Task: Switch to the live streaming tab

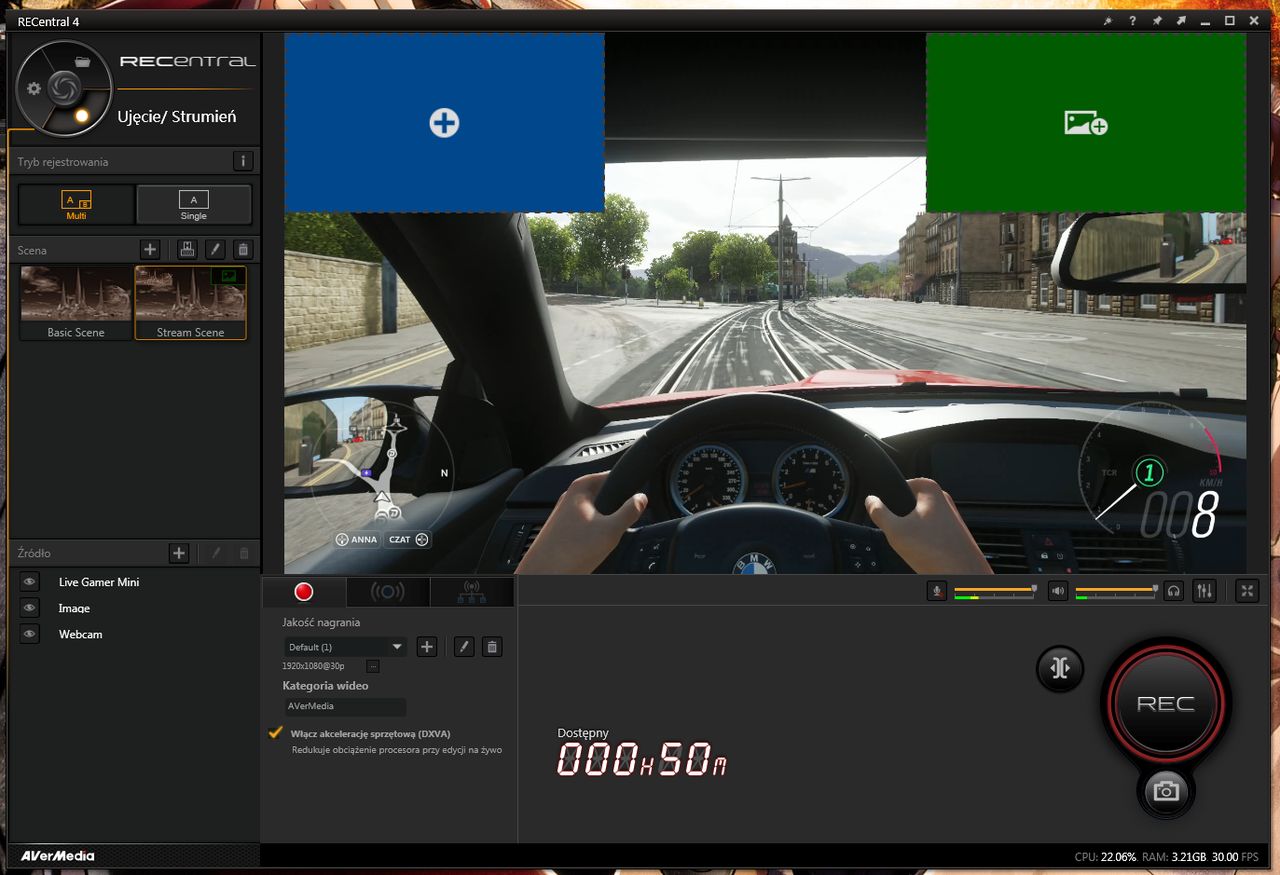Action: 388,592
